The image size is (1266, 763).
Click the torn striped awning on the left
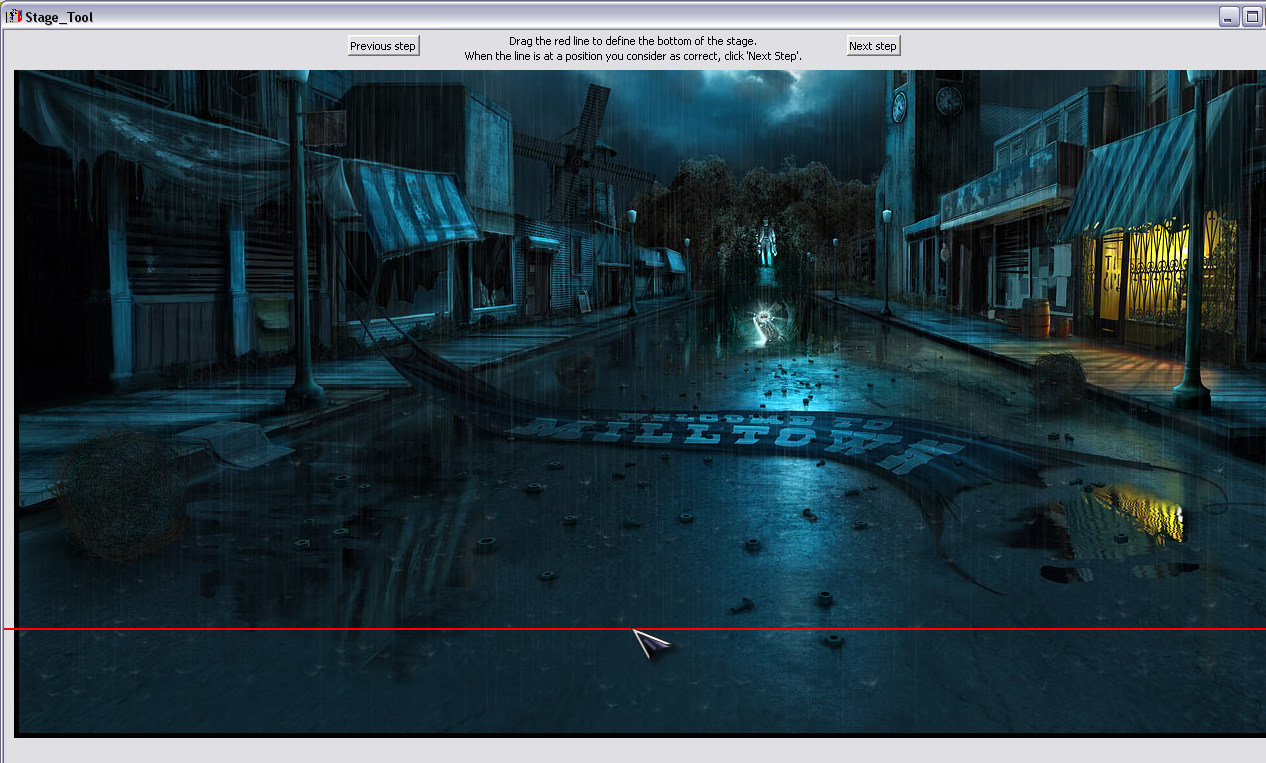pos(415,207)
